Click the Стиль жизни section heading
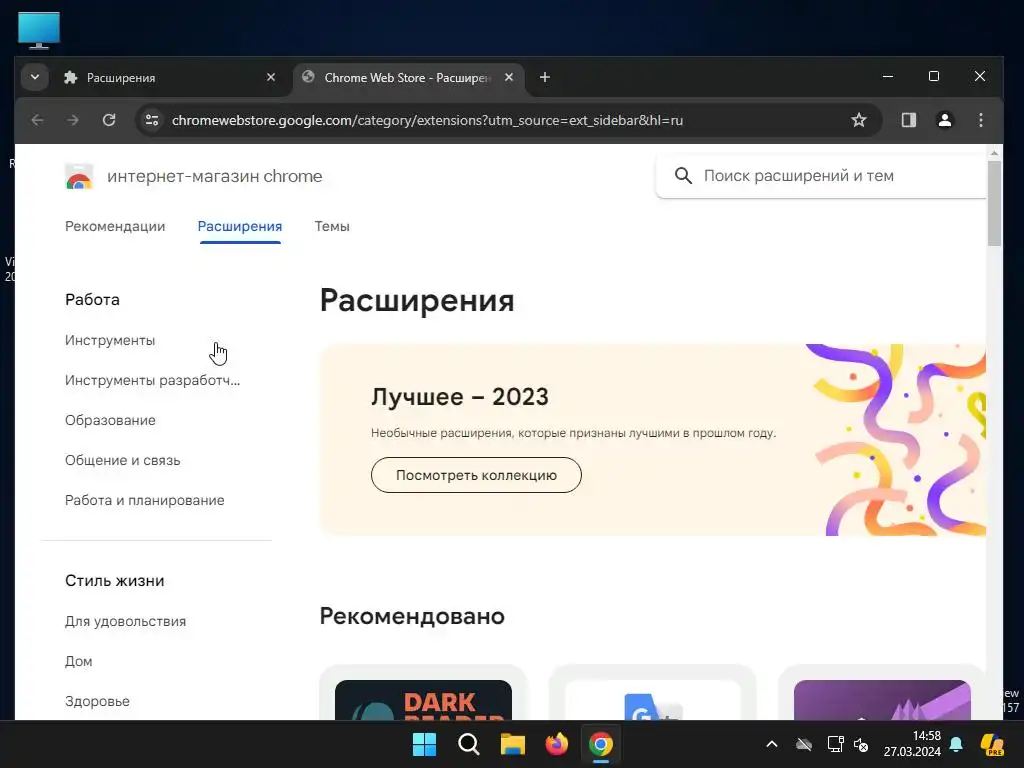 pos(114,581)
